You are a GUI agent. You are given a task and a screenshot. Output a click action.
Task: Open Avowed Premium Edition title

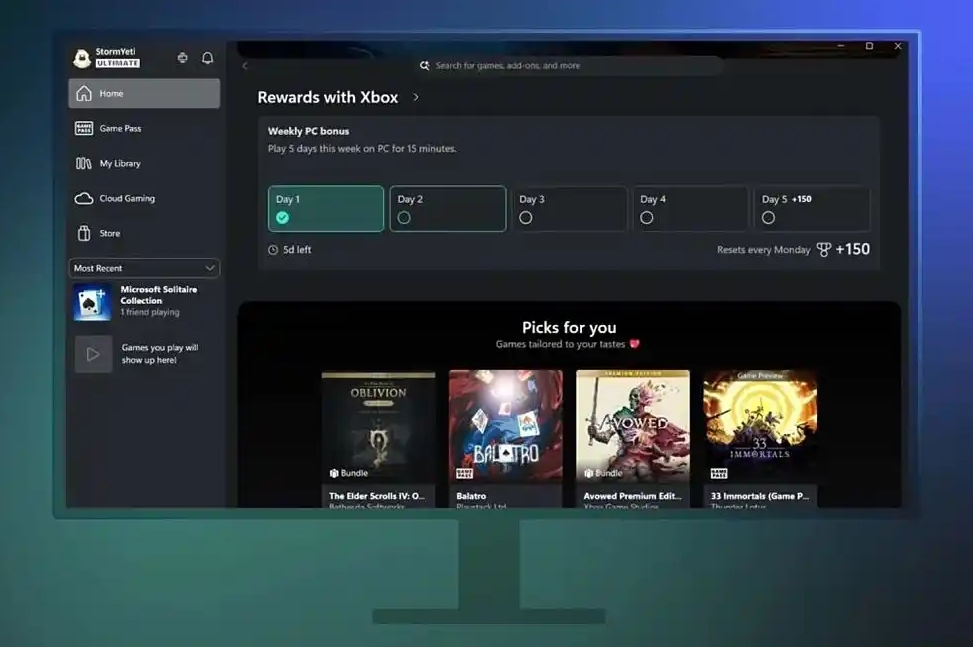click(x=632, y=496)
